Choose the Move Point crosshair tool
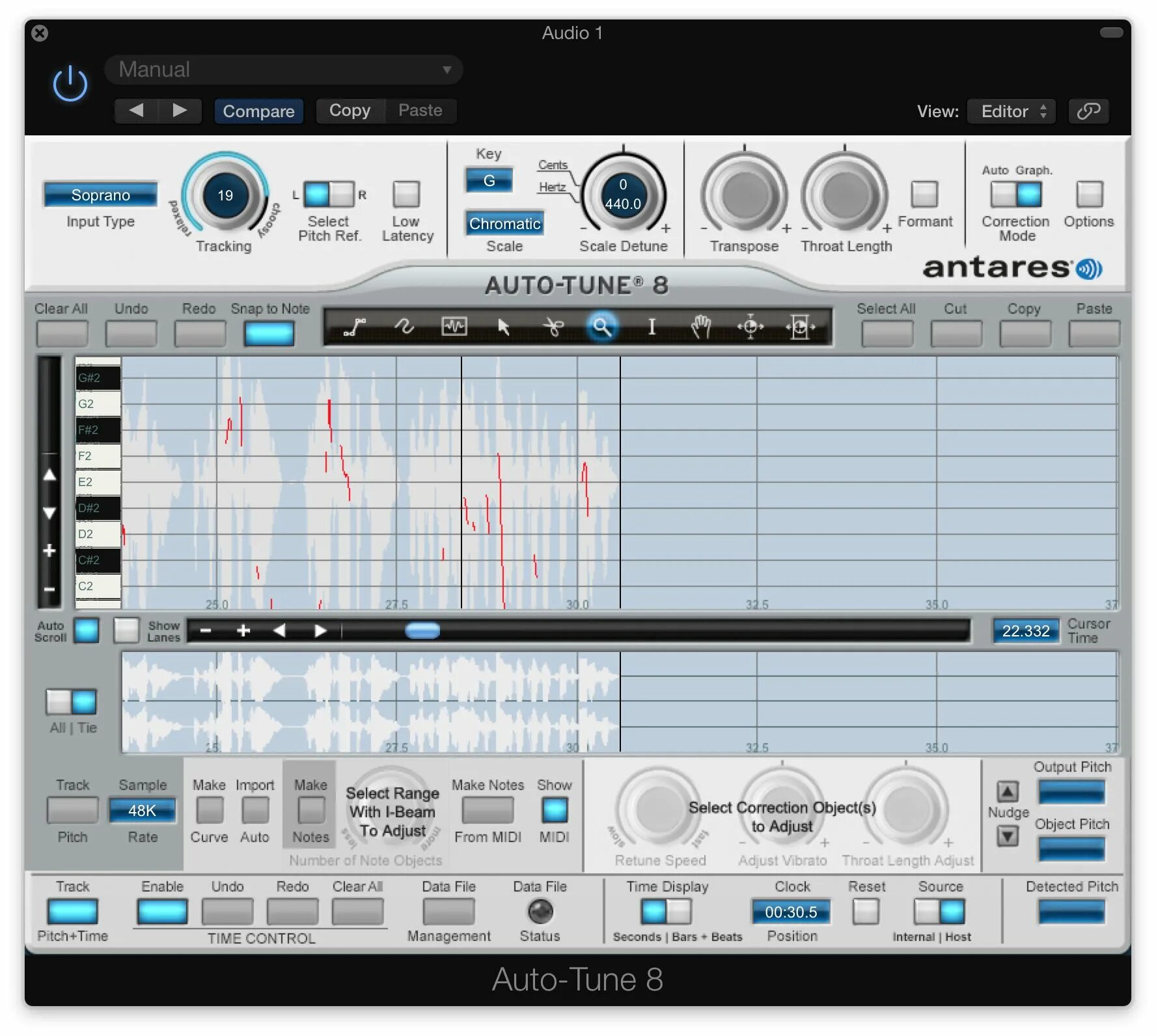This screenshot has width=1156, height=1036. pos(750,326)
